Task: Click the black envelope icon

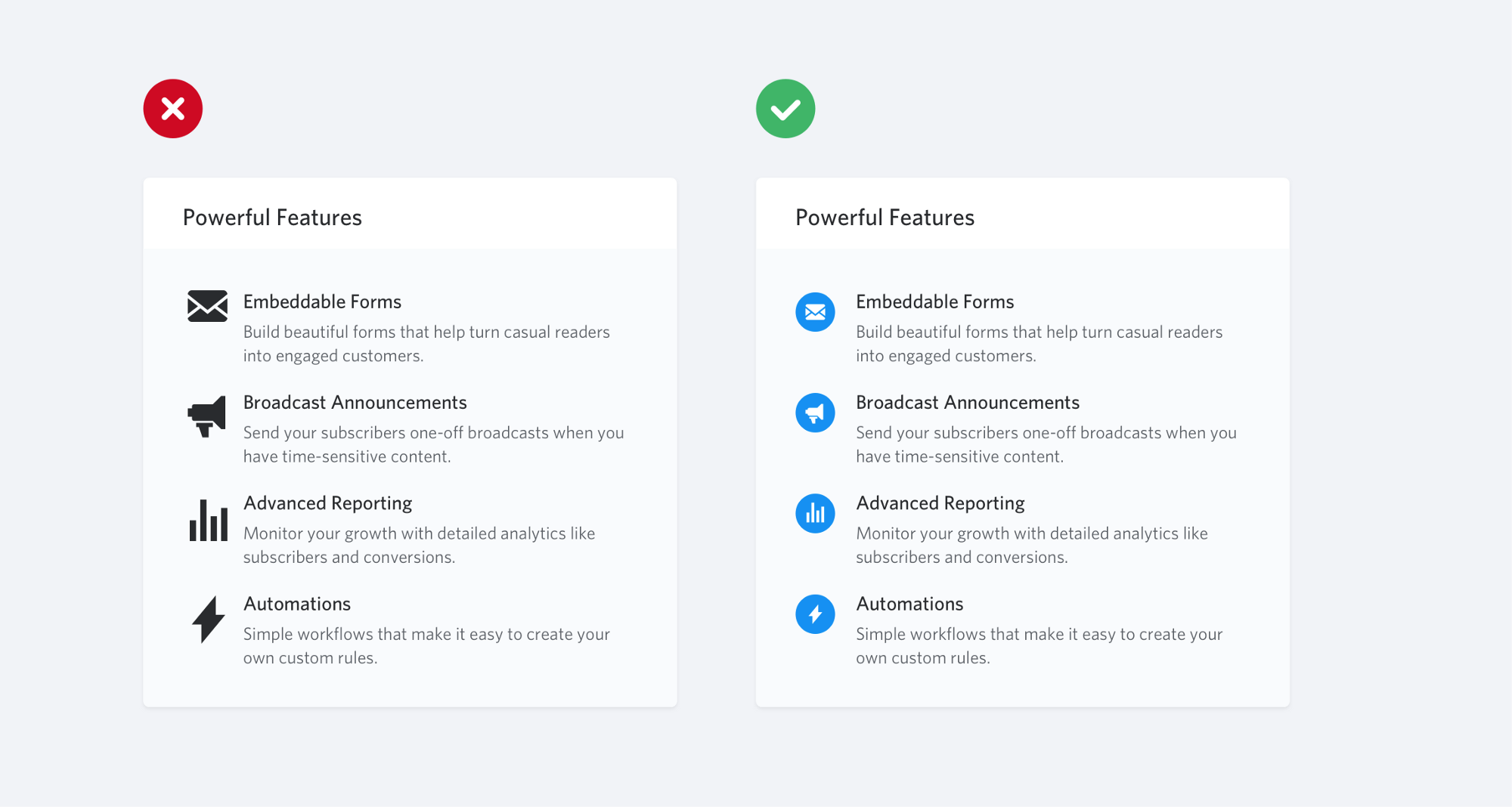Action: [207, 306]
